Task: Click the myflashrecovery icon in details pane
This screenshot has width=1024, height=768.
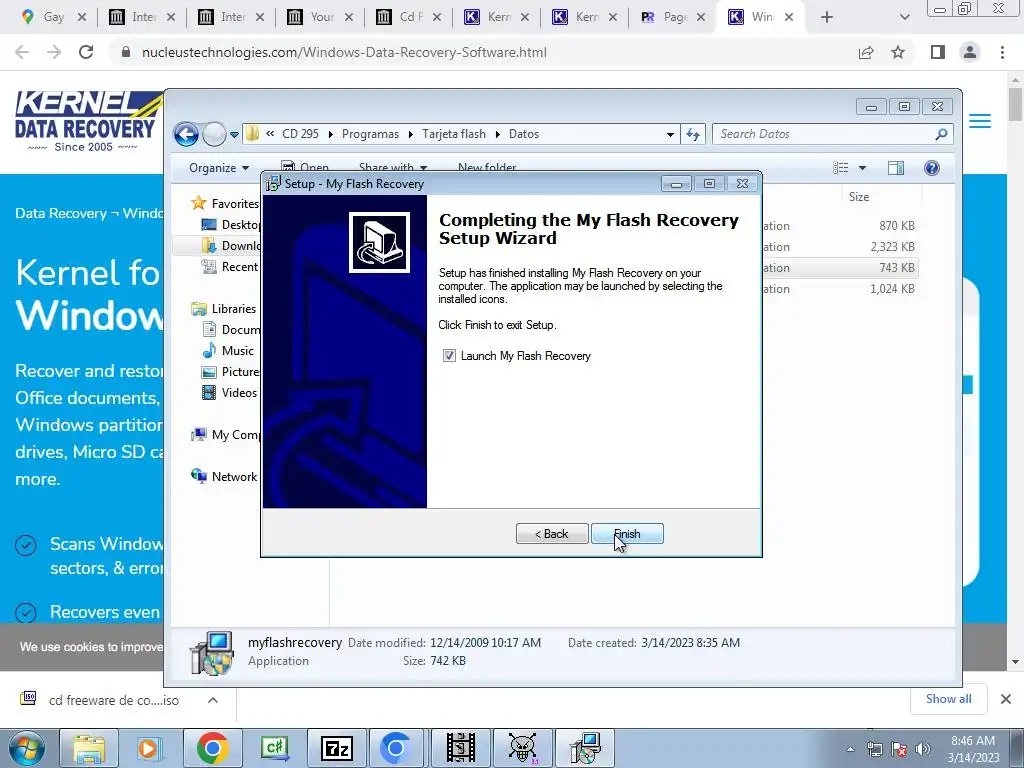Action: point(212,652)
